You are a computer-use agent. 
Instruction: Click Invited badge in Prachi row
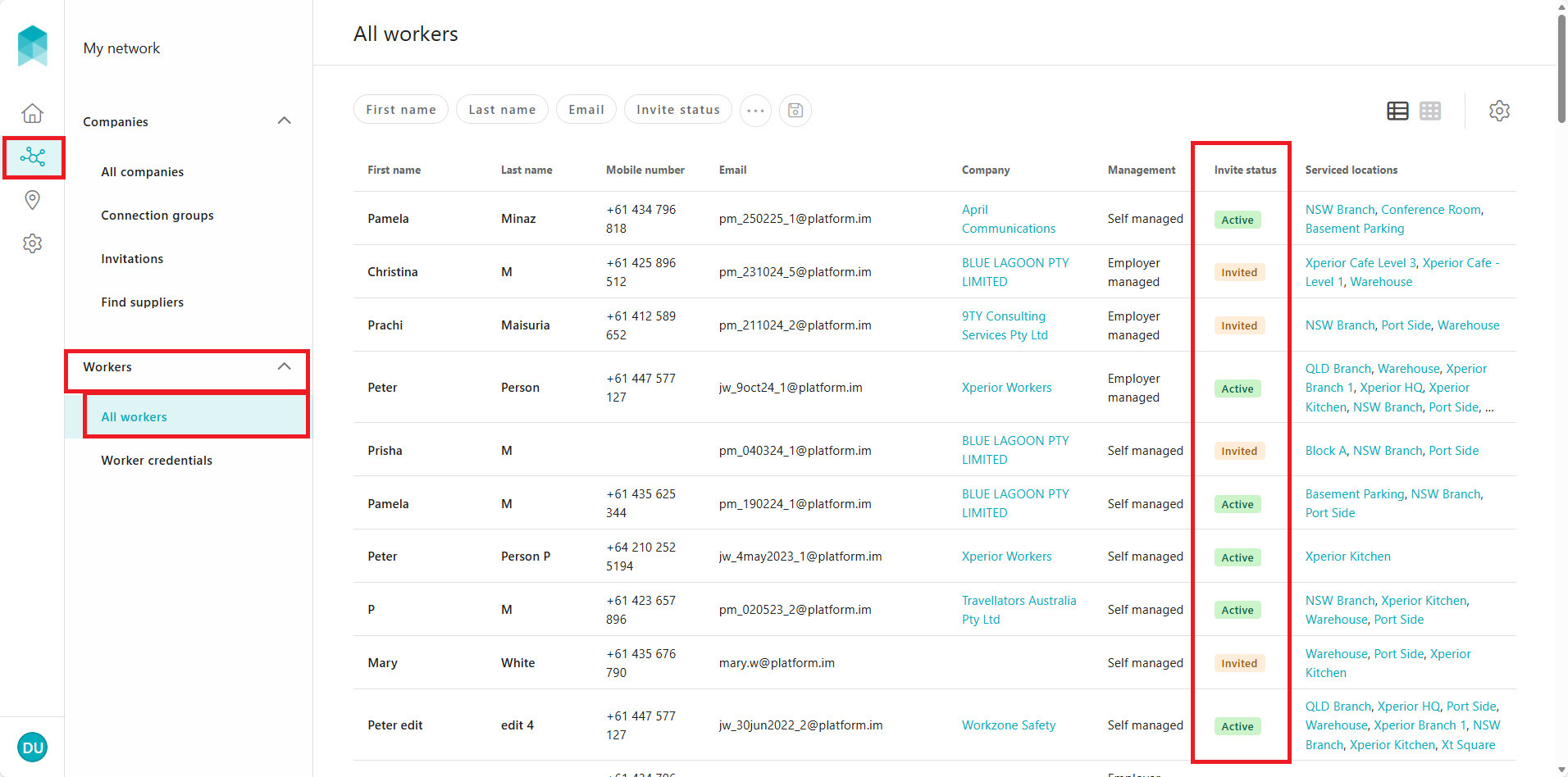(x=1239, y=326)
